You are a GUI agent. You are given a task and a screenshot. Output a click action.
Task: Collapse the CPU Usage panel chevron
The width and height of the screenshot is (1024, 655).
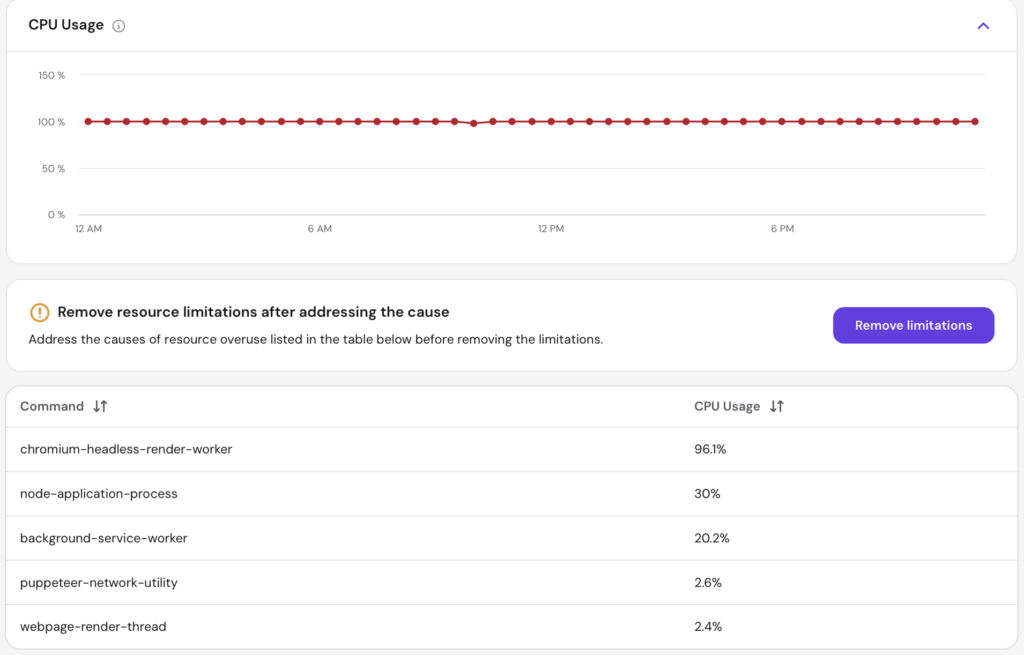(x=983, y=25)
